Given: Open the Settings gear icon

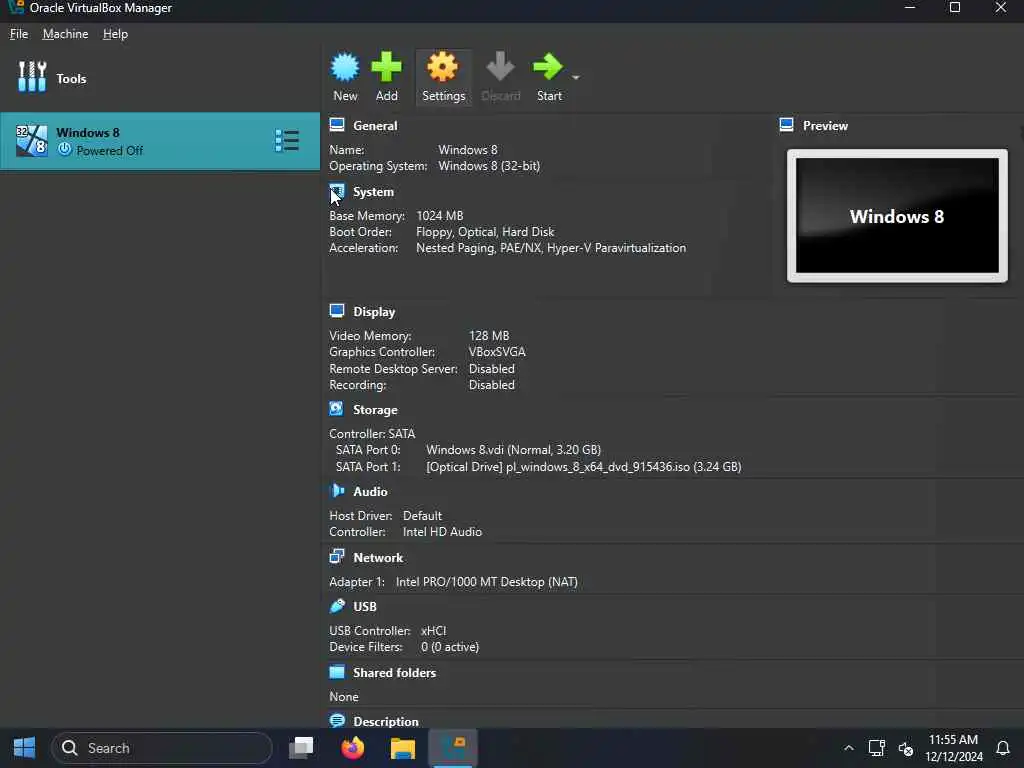Looking at the screenshot, I should point(443,67).
